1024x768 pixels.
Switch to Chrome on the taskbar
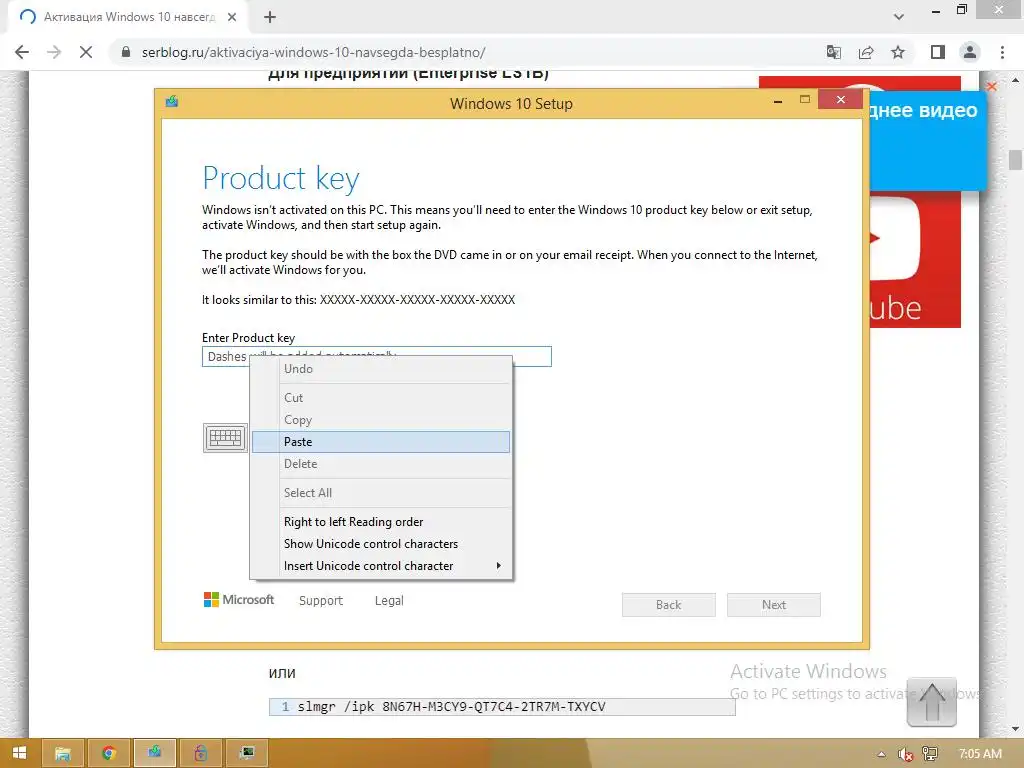click(x=108, y=753)
